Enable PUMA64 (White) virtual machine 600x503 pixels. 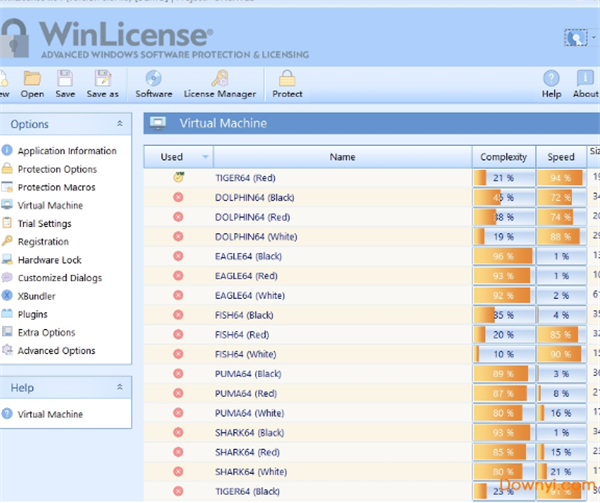pos(178,413)
